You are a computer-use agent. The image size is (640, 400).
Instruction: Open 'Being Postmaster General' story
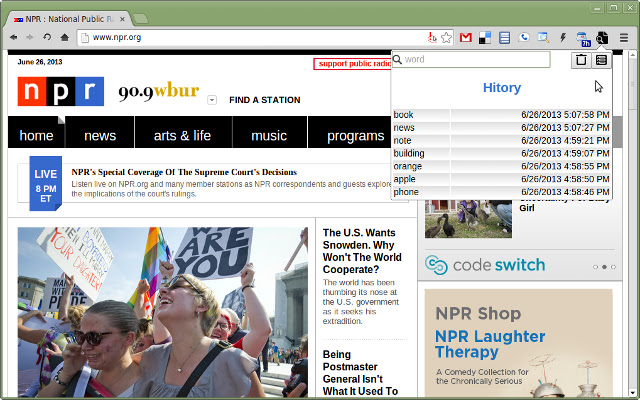point(360,373)
